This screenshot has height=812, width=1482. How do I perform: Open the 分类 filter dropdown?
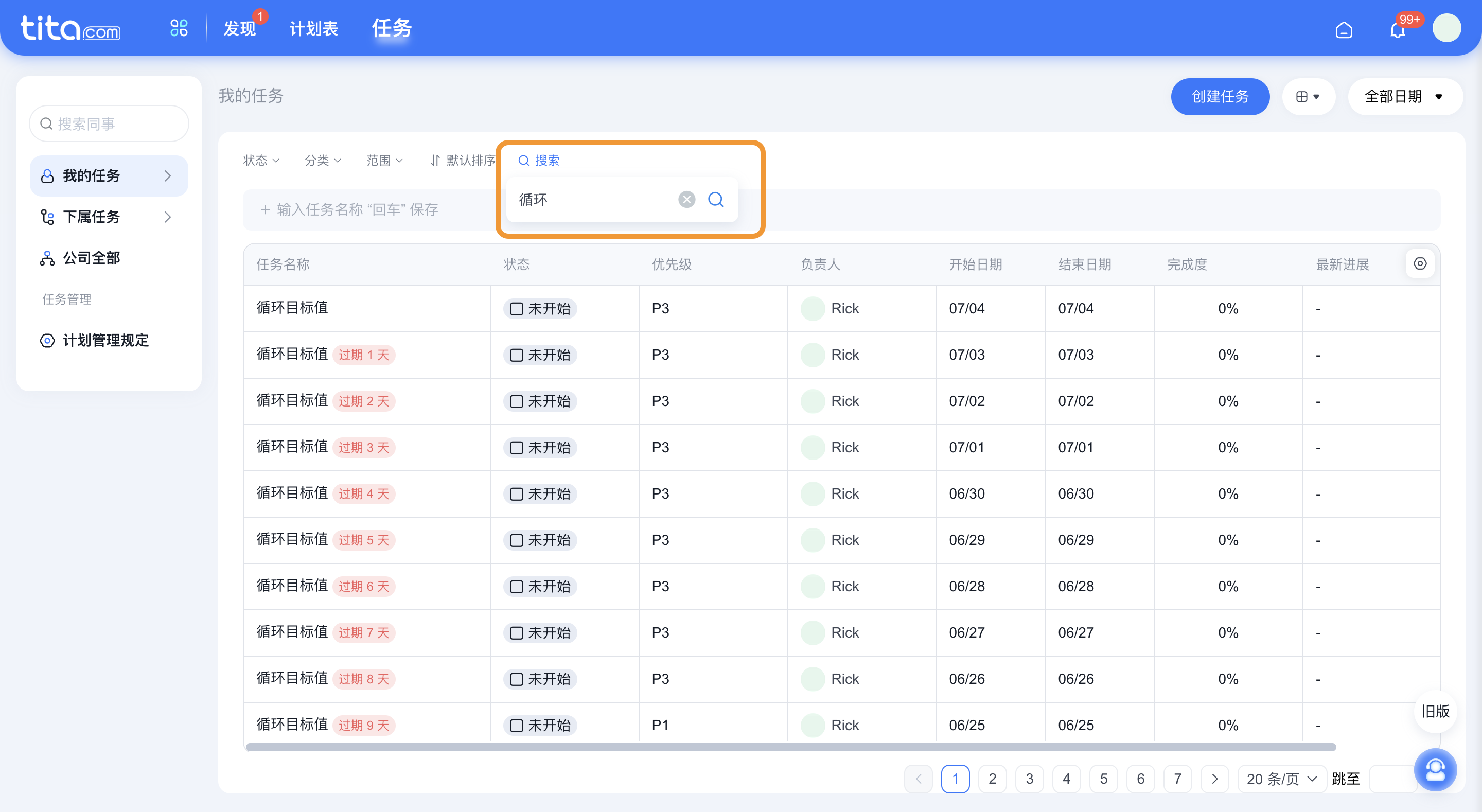(x=323, y=160)
